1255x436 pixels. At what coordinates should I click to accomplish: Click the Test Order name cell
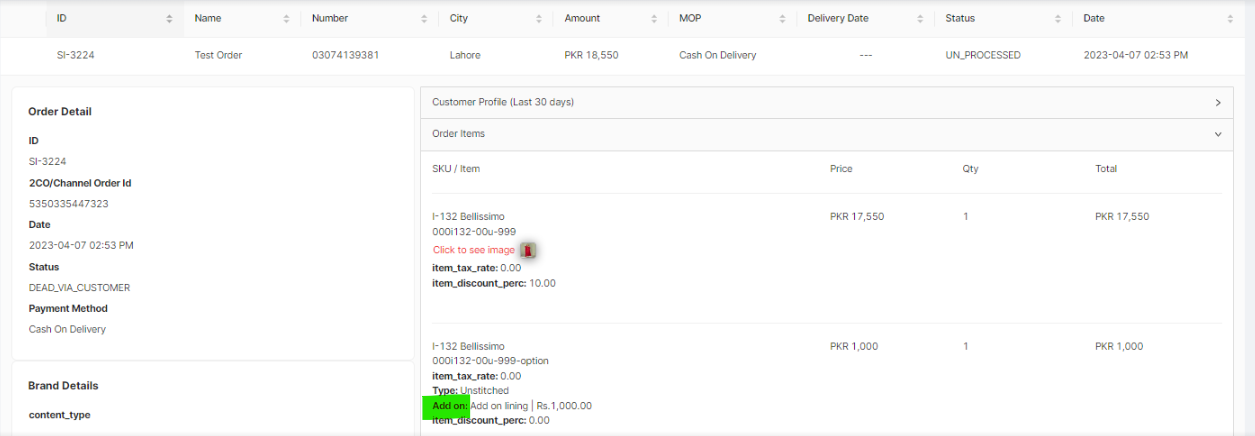pos(218,55)
